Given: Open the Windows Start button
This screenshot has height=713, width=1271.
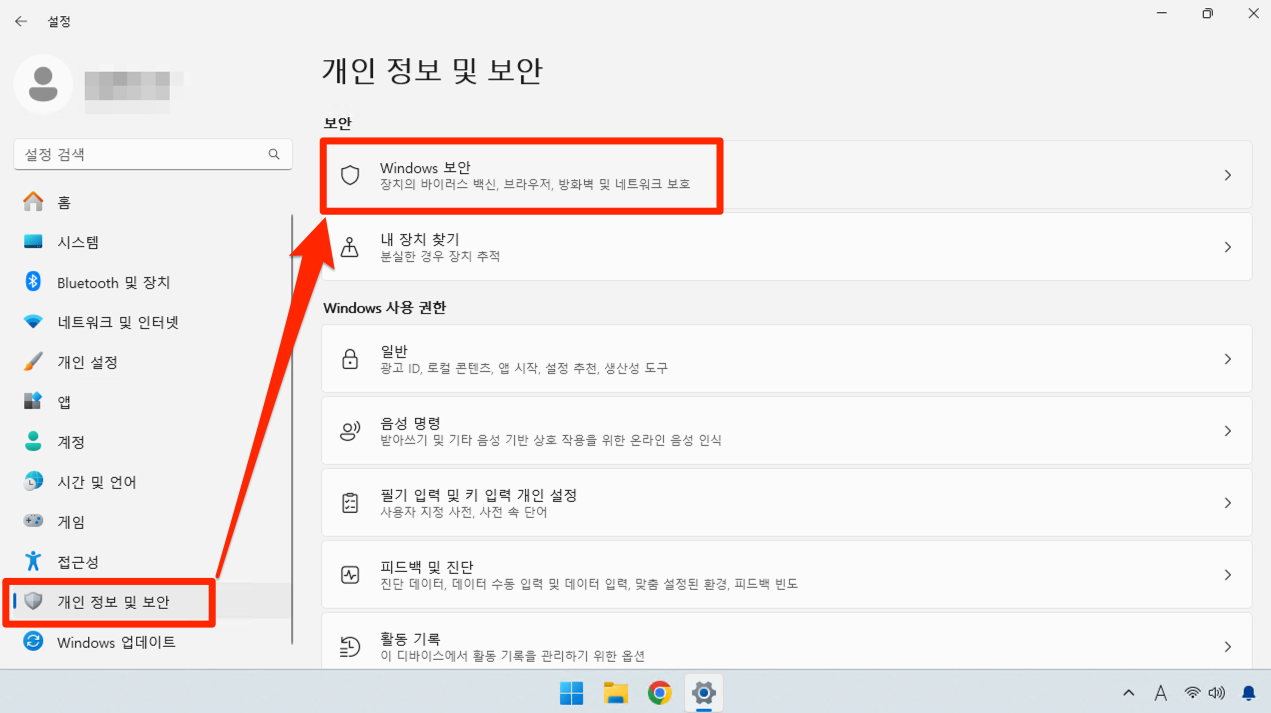Looking at the screenshot, I should point(572,692).
